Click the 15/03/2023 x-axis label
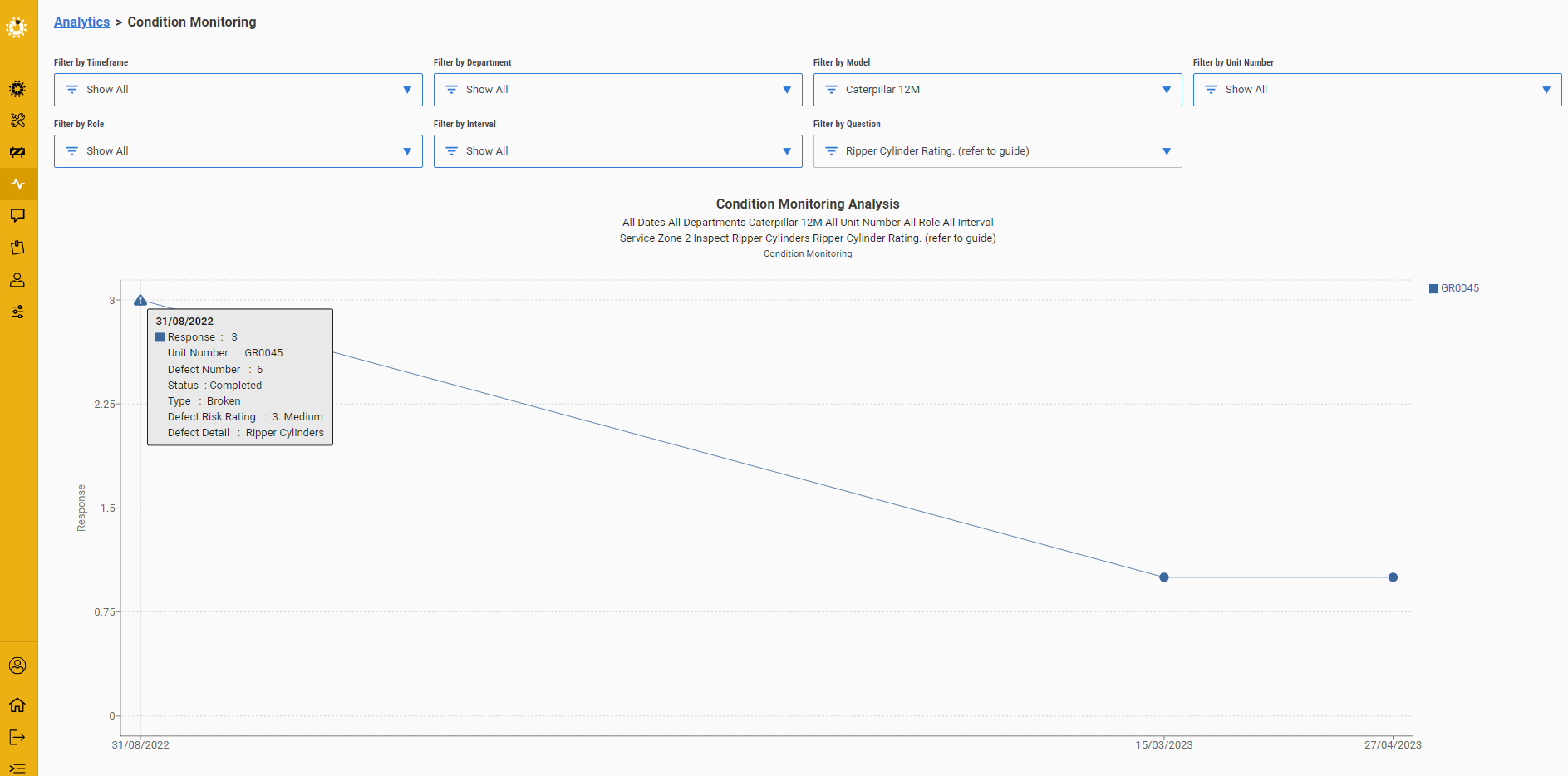The width and height of the screenshot is (1568, 776). (x=1164, y=745)
